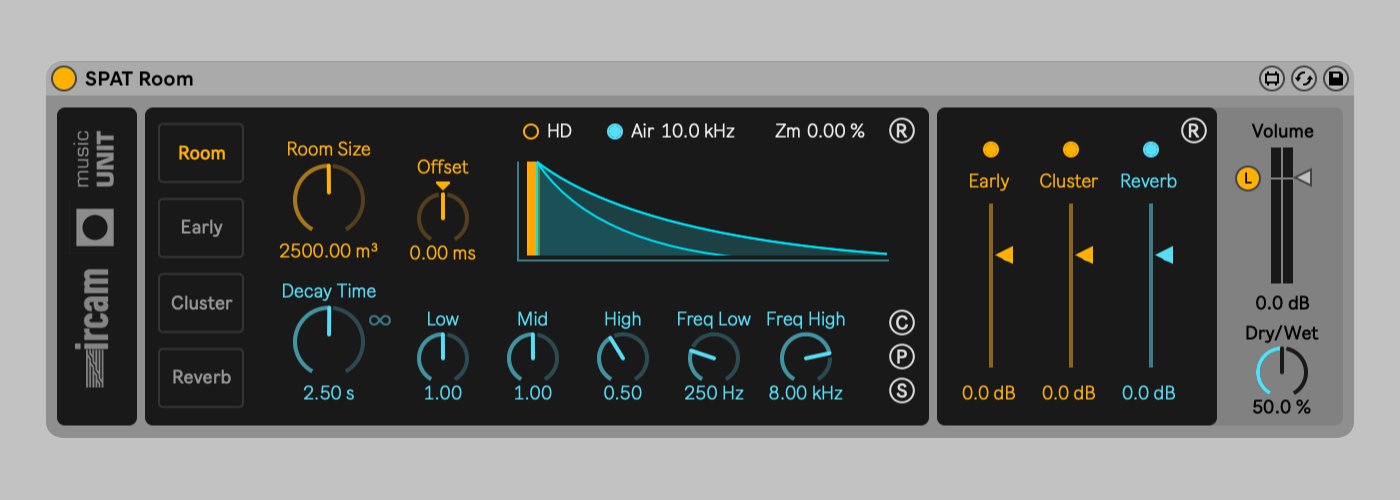Click the Zm 0.00 % value

pos(820,131)
